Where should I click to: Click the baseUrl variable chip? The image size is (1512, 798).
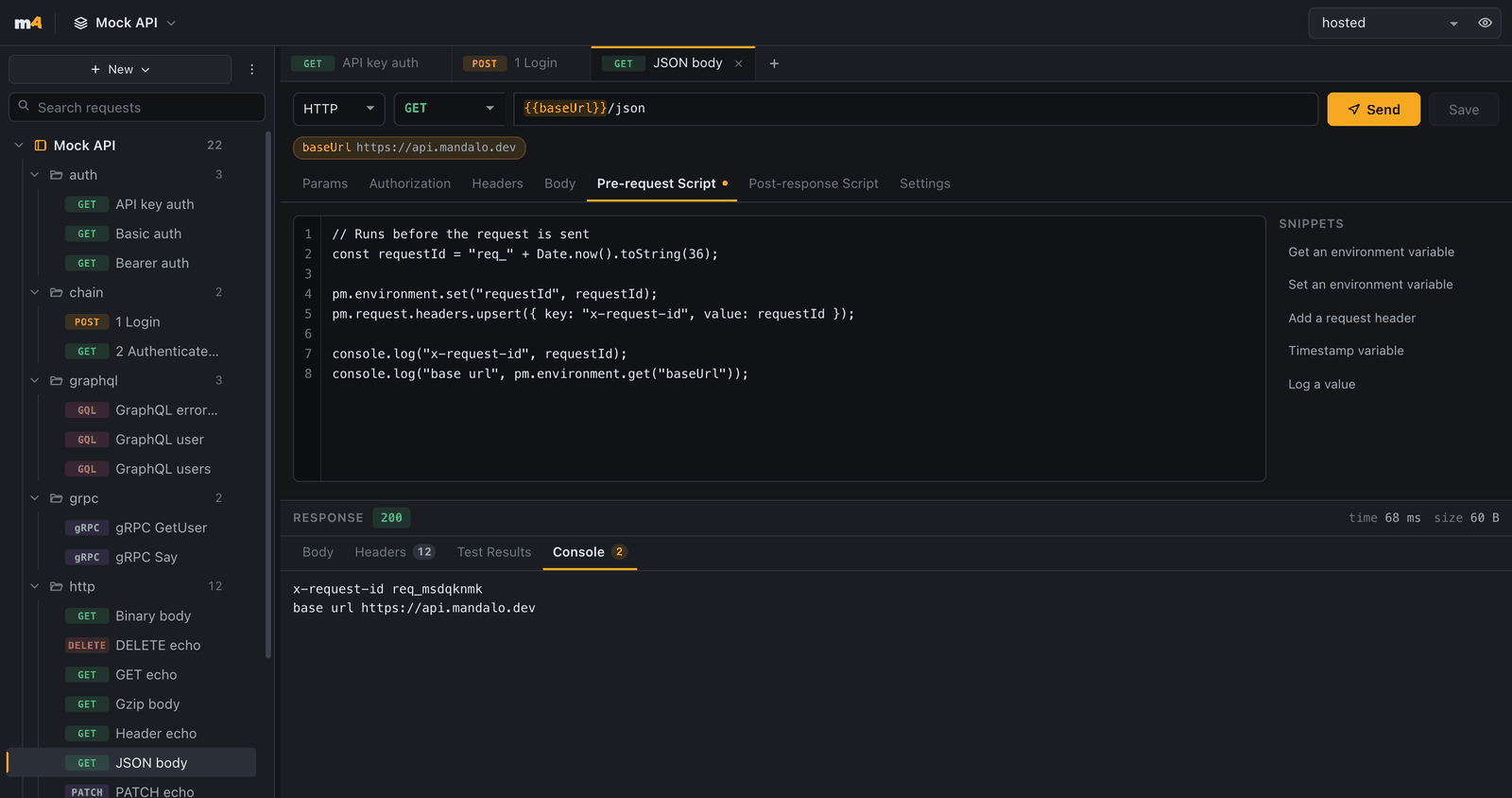coord(409,147)
